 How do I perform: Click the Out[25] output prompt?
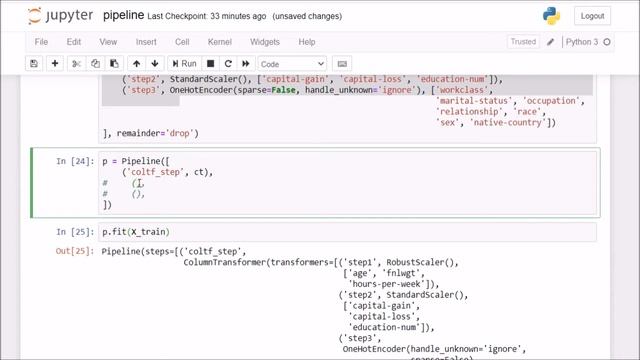tap(75, 251)
